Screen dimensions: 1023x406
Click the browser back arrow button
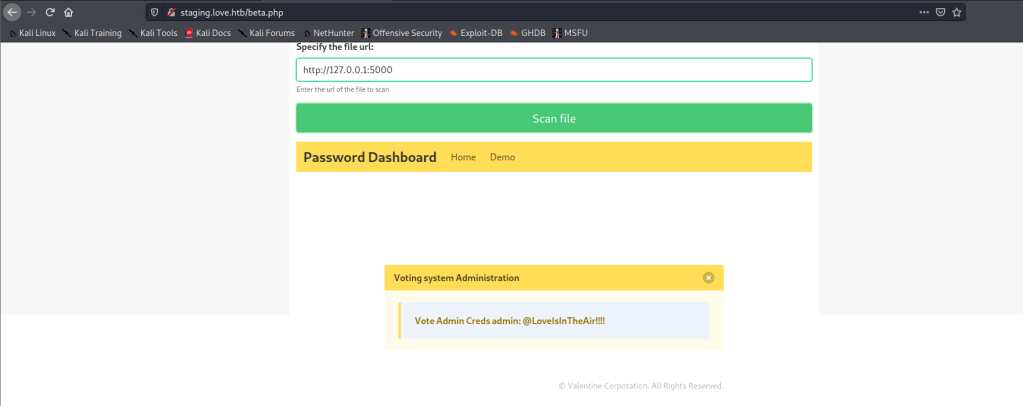pyautogui.click(x=13, y=13)
